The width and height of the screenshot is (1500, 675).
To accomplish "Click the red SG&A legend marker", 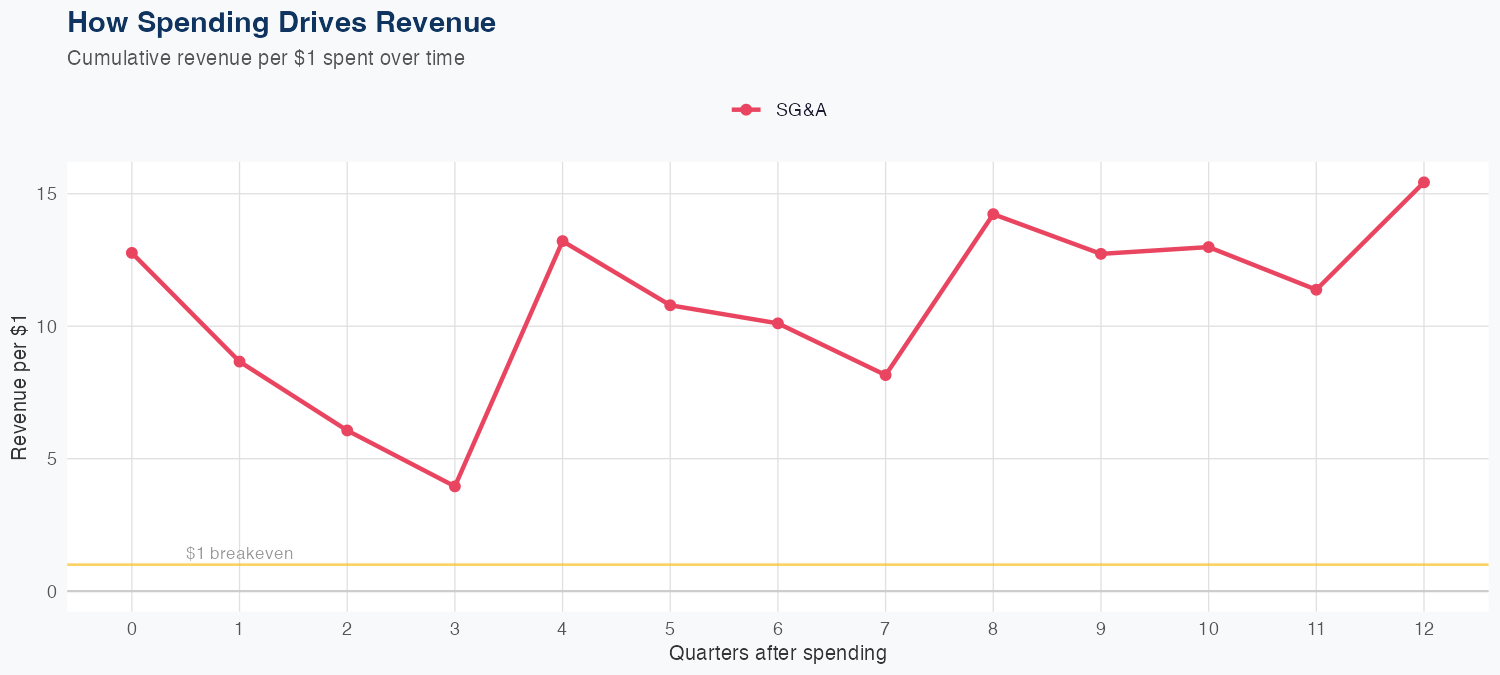I will 746,110.
